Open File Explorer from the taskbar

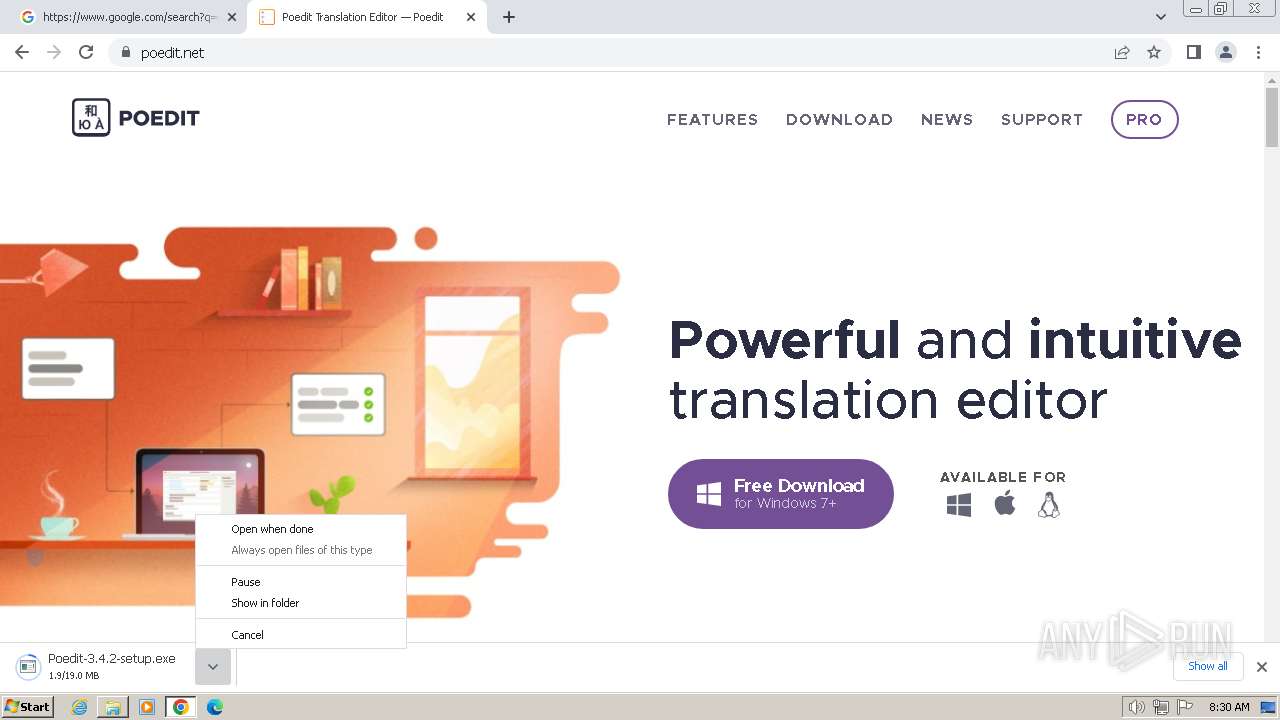(113, 707)
